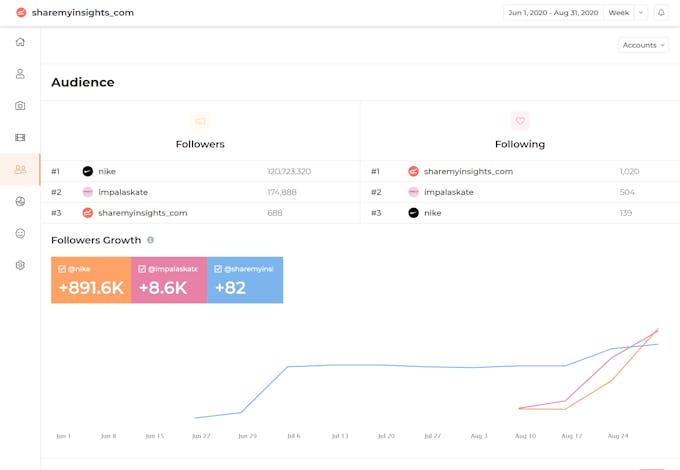Image resolution: width=680 pixels, height=470 pixels.
Task: Click the blue +82 sharemyinsights card
Action: 245,280
